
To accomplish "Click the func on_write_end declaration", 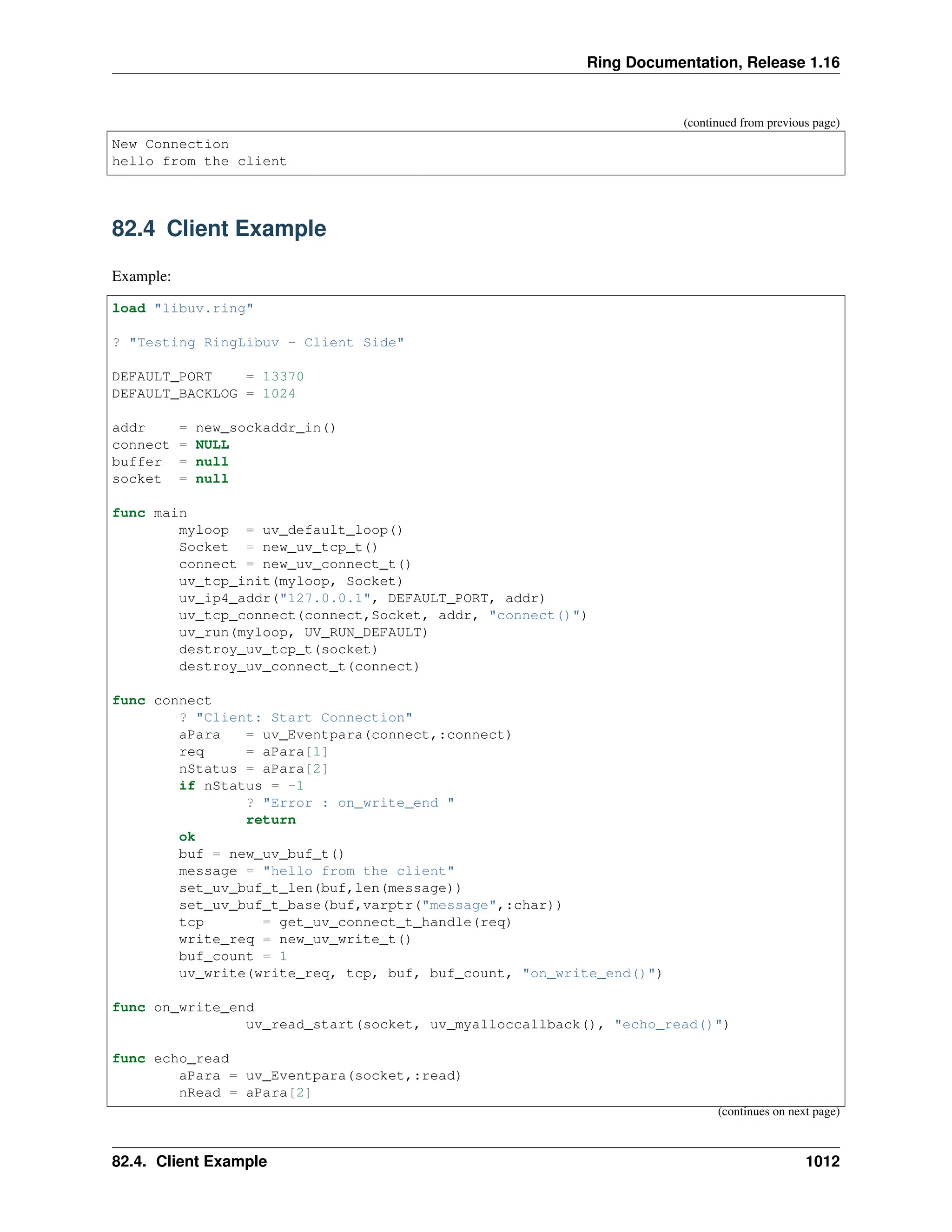I will tap(183, 1007).
